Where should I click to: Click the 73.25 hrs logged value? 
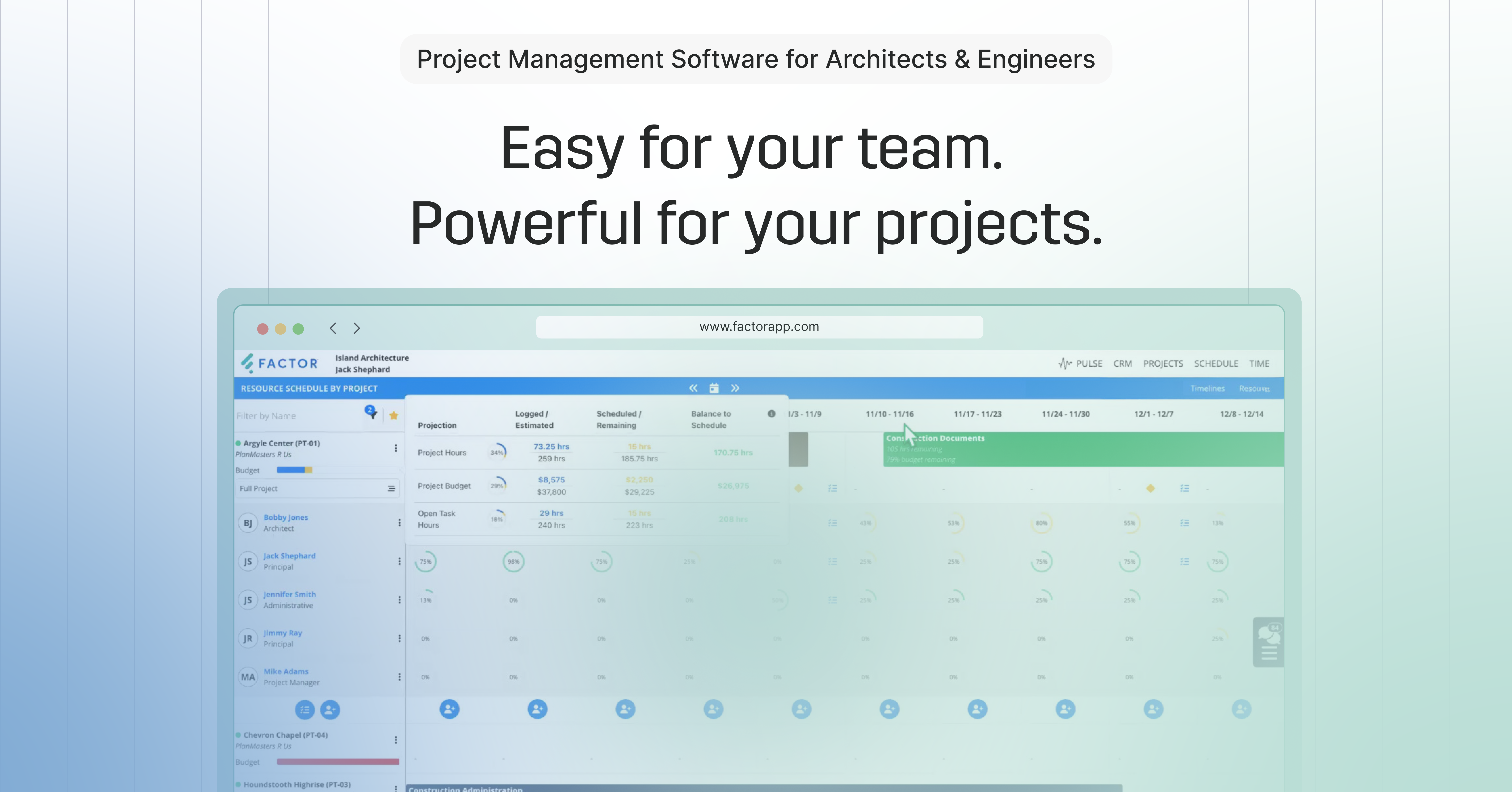click(x=551, y=446)
